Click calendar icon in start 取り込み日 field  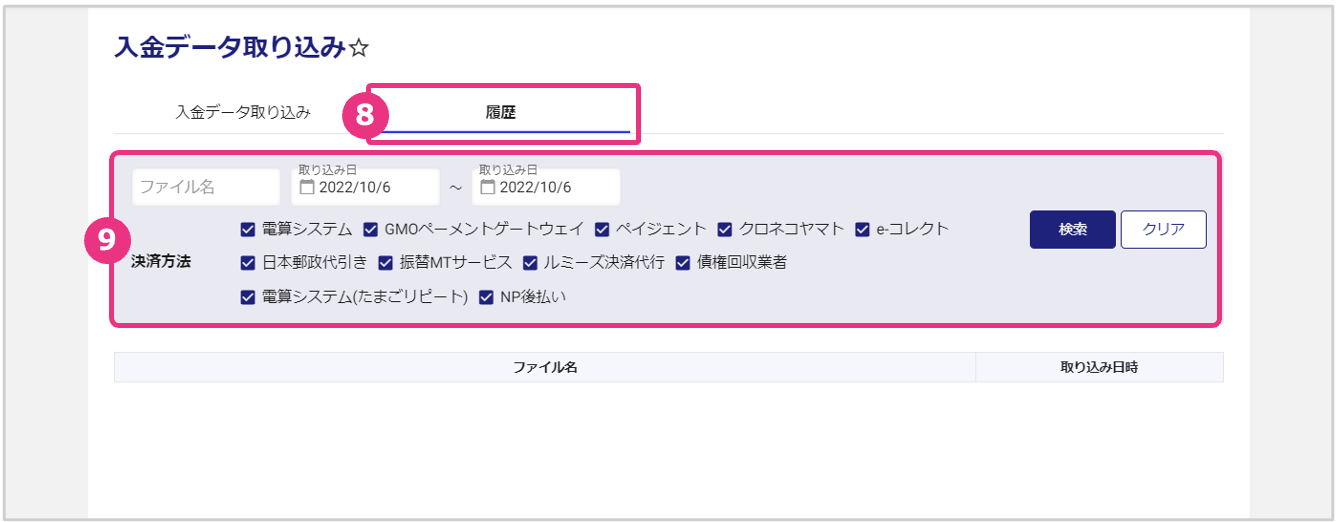pyautogui.click(x=307, y=187)
